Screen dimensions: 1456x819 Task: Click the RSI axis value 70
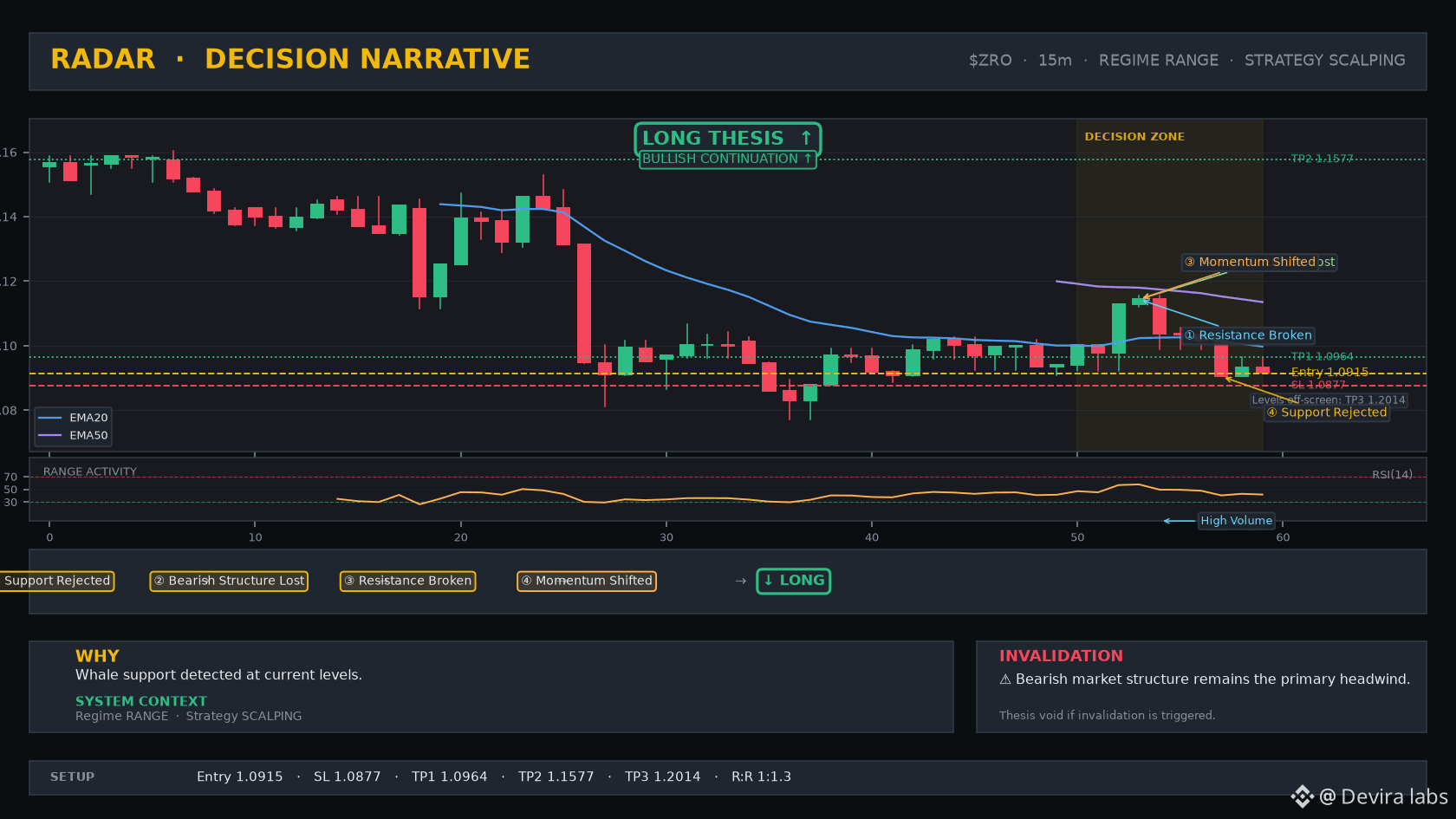[x=10, y=478]
